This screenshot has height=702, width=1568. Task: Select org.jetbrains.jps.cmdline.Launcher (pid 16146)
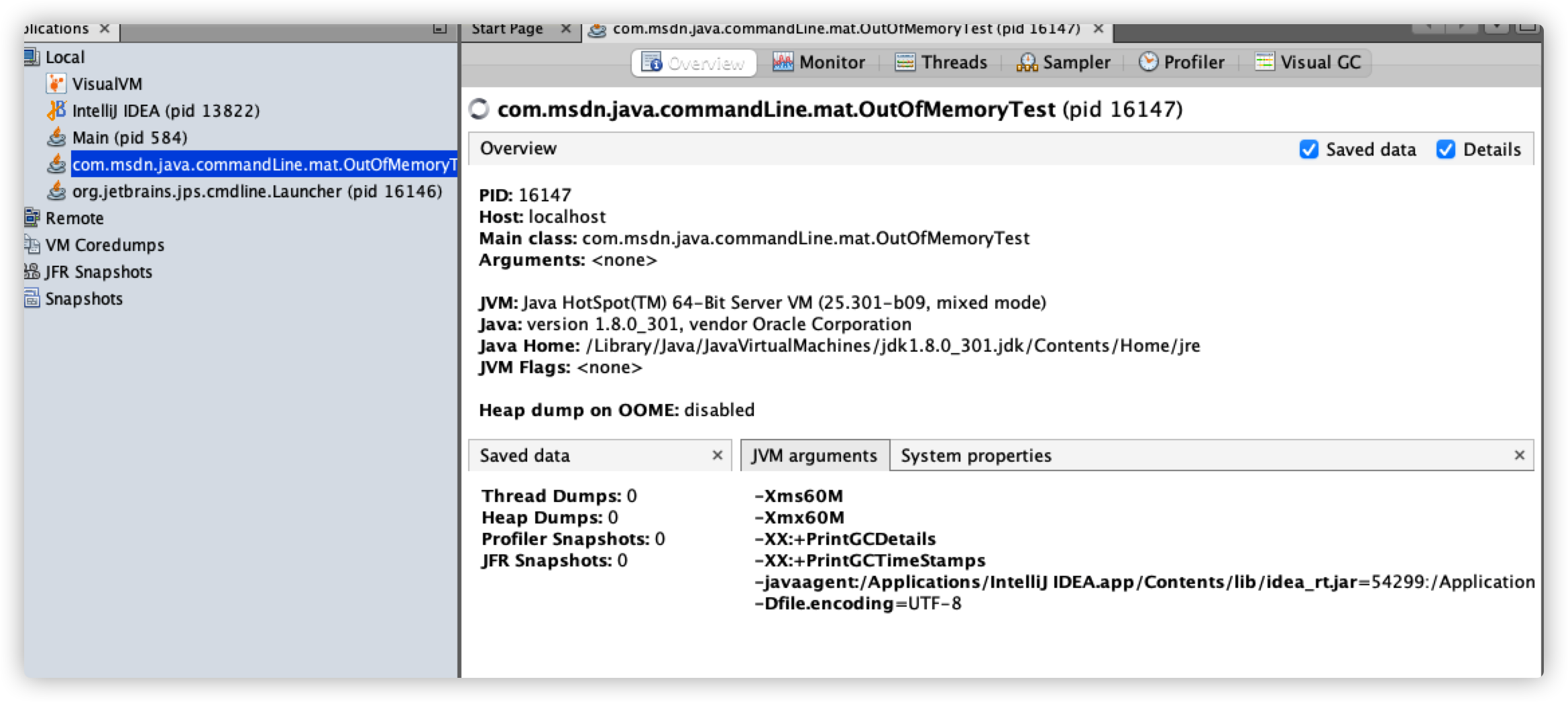click(258, 191)
